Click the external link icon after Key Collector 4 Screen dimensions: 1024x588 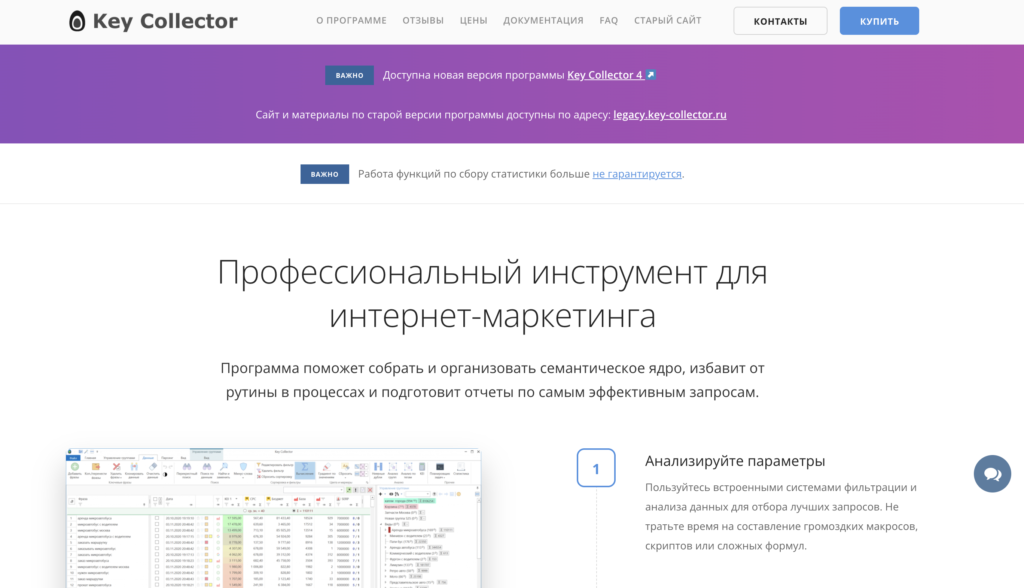(650, 74)
